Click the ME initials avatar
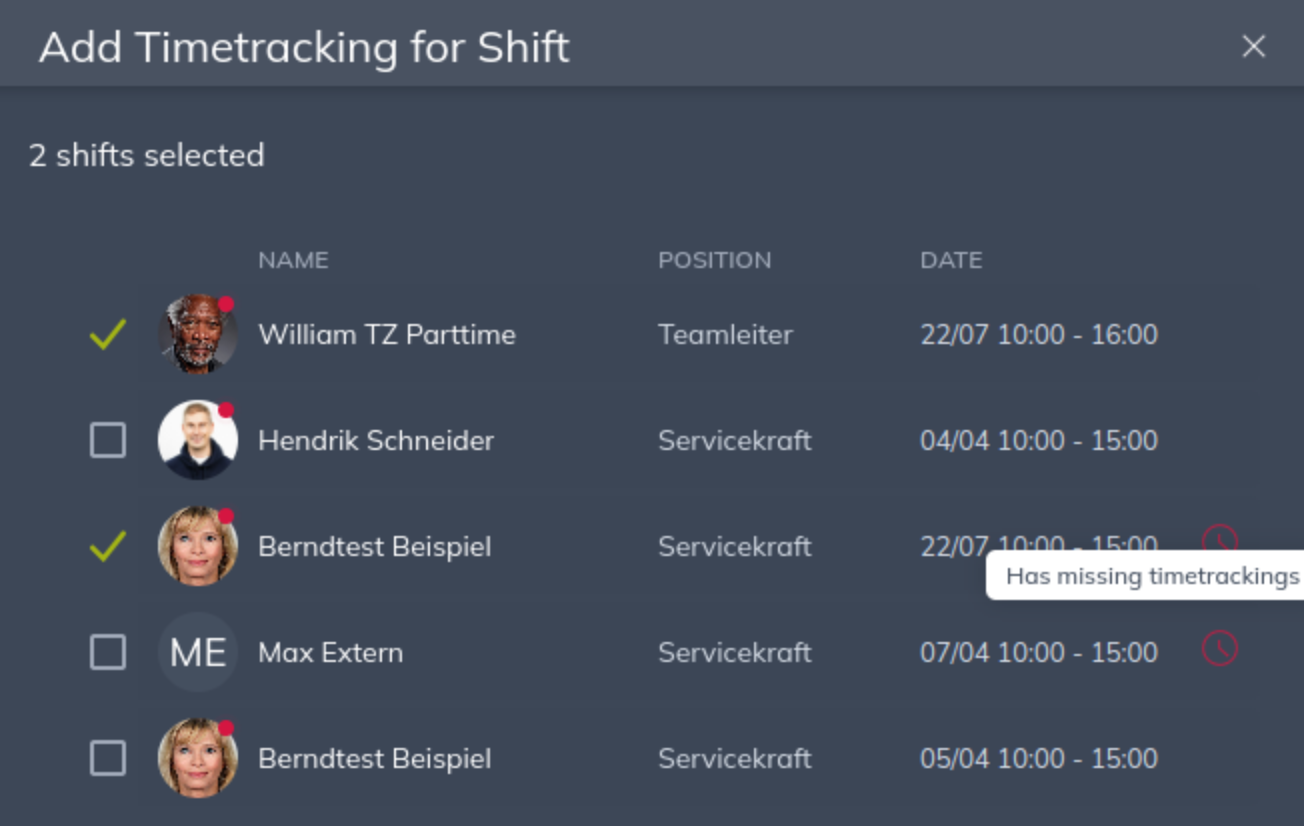The height and width of the screenshot is (826, 1304). pos(197,653)
